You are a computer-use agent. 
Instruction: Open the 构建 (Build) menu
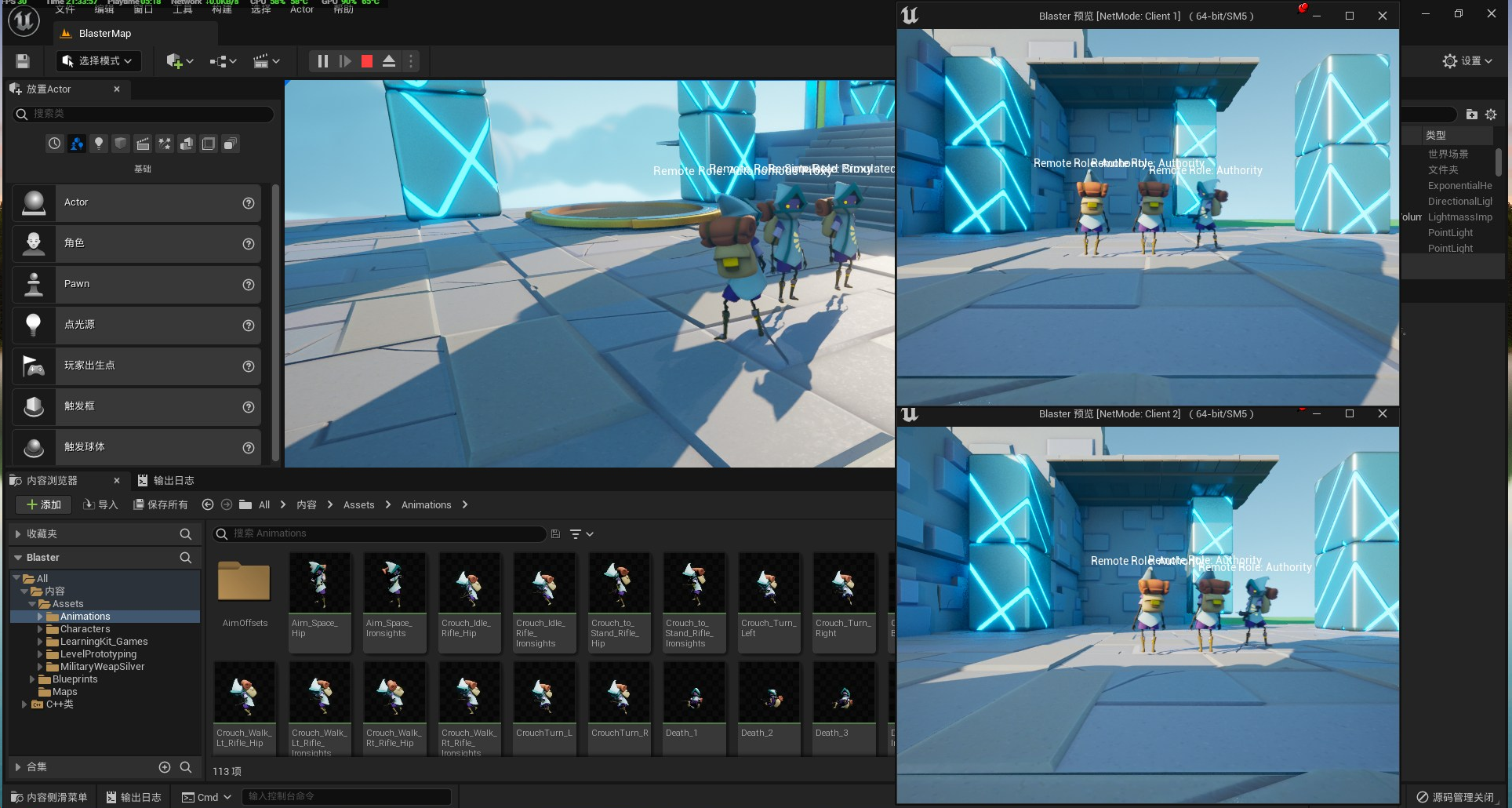[x=222, y=9]
